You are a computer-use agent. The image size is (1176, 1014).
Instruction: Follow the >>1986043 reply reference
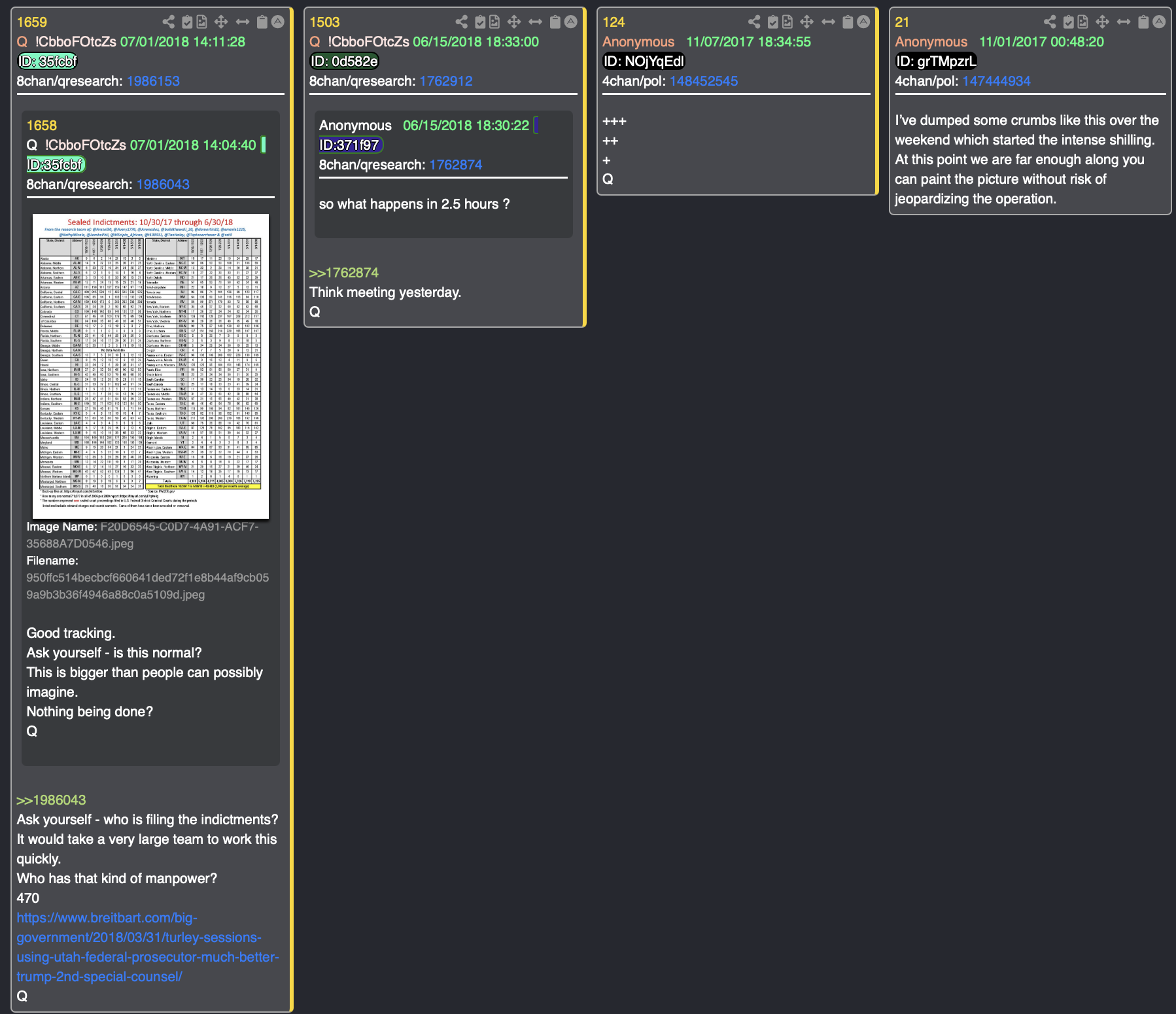(x=51, y=800)
